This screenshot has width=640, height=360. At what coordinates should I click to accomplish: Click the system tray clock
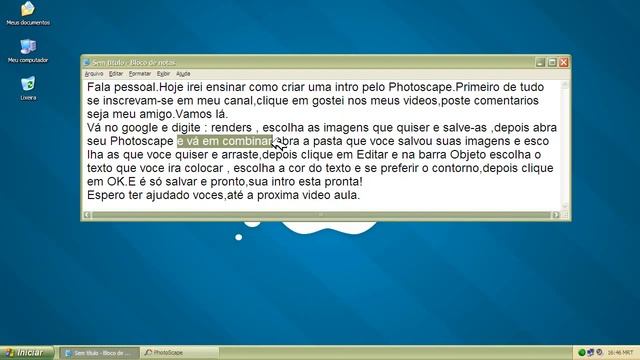620,352
